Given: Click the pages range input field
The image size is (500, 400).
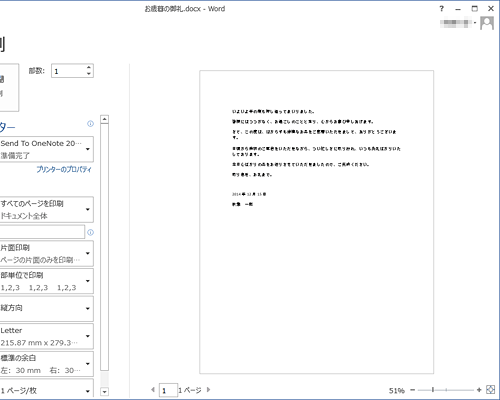Looking at the screenshot, I should point(42,232).
